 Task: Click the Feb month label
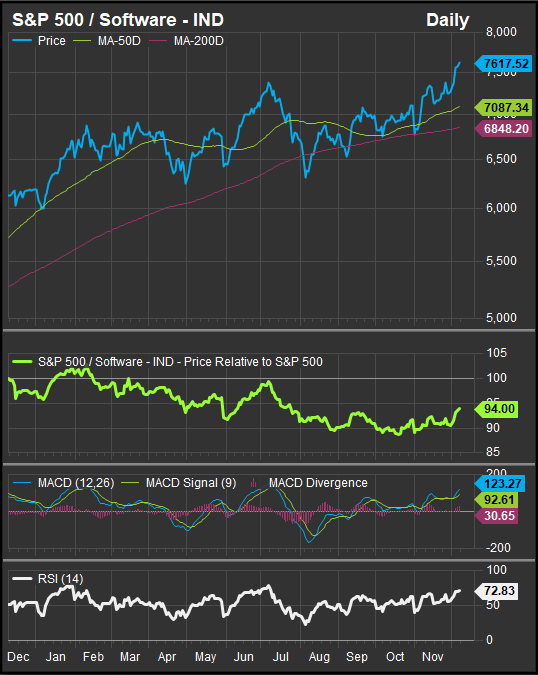93,657
